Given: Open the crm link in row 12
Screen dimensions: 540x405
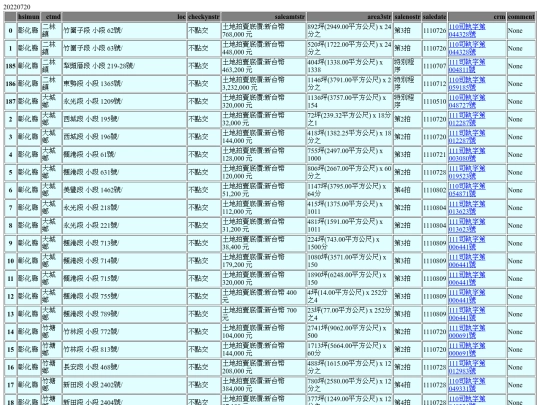Looking at the screenshot, I should [x=467, y=296].
